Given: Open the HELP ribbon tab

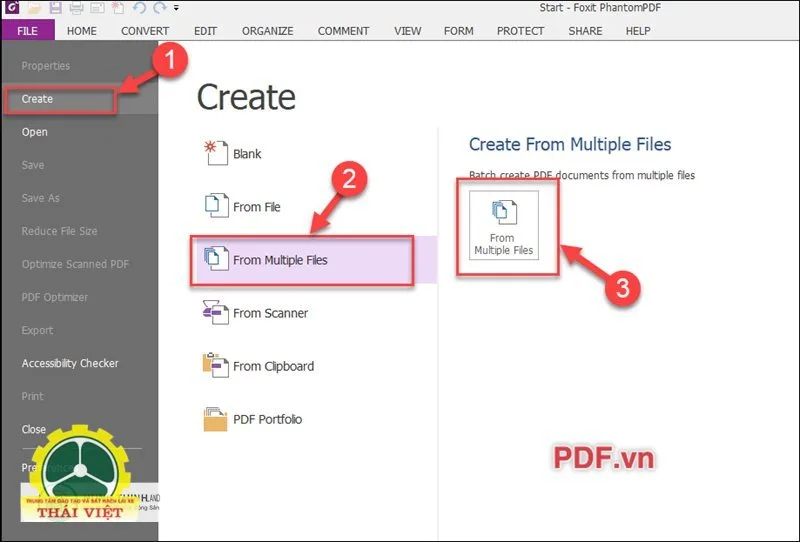Looking at the screenshot, I should pyautogui.click(x=638, y=31).
